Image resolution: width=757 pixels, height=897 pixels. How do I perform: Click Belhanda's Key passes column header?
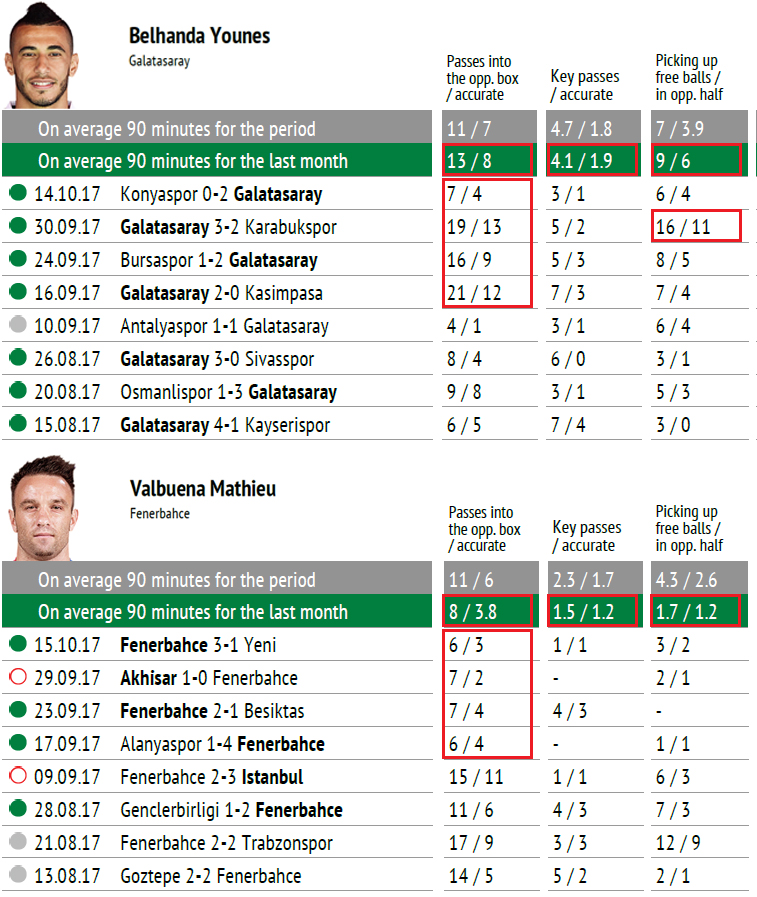coord(584,85)
